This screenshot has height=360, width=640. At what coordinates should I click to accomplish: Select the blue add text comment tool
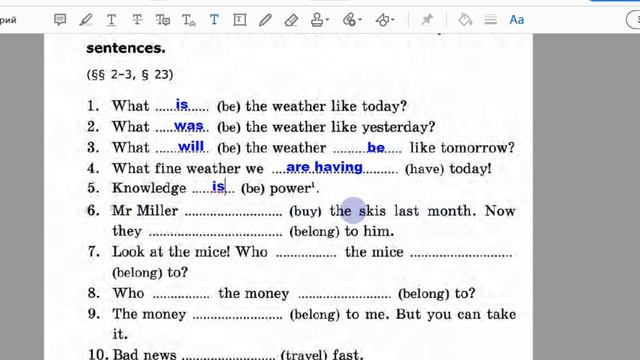(x=214, y=20)
